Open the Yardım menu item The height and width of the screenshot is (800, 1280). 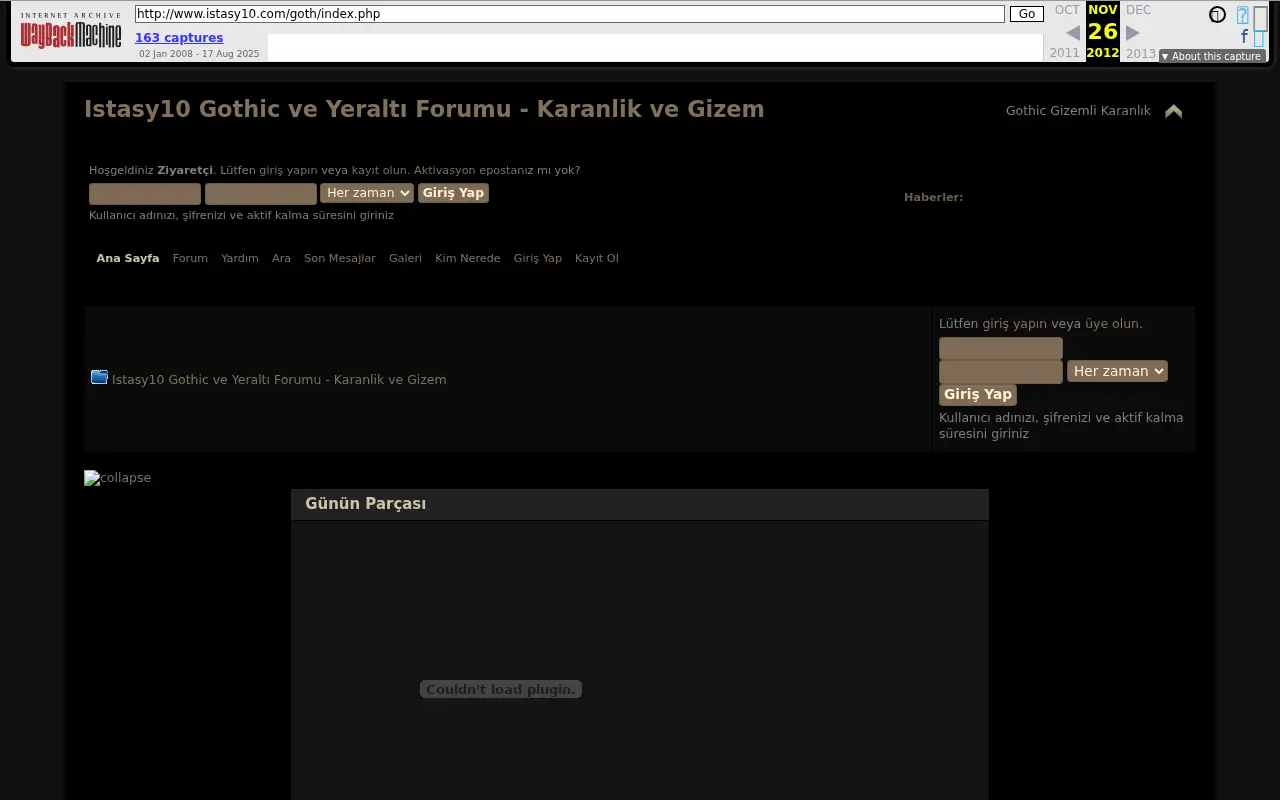click(240, 258)
